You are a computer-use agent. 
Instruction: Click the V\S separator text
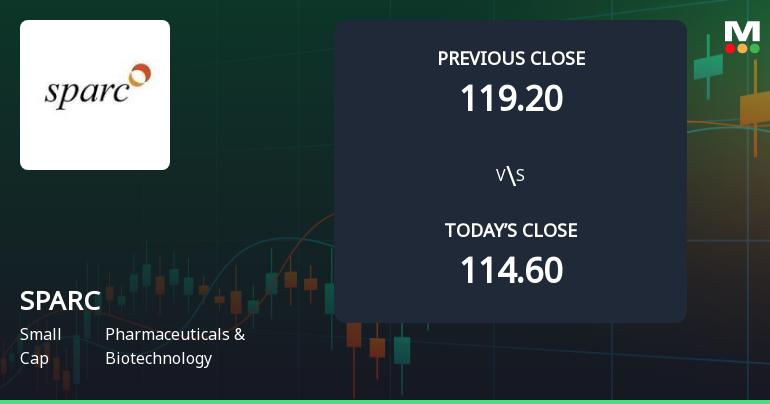pyautogui.click(x=511, y=176)
